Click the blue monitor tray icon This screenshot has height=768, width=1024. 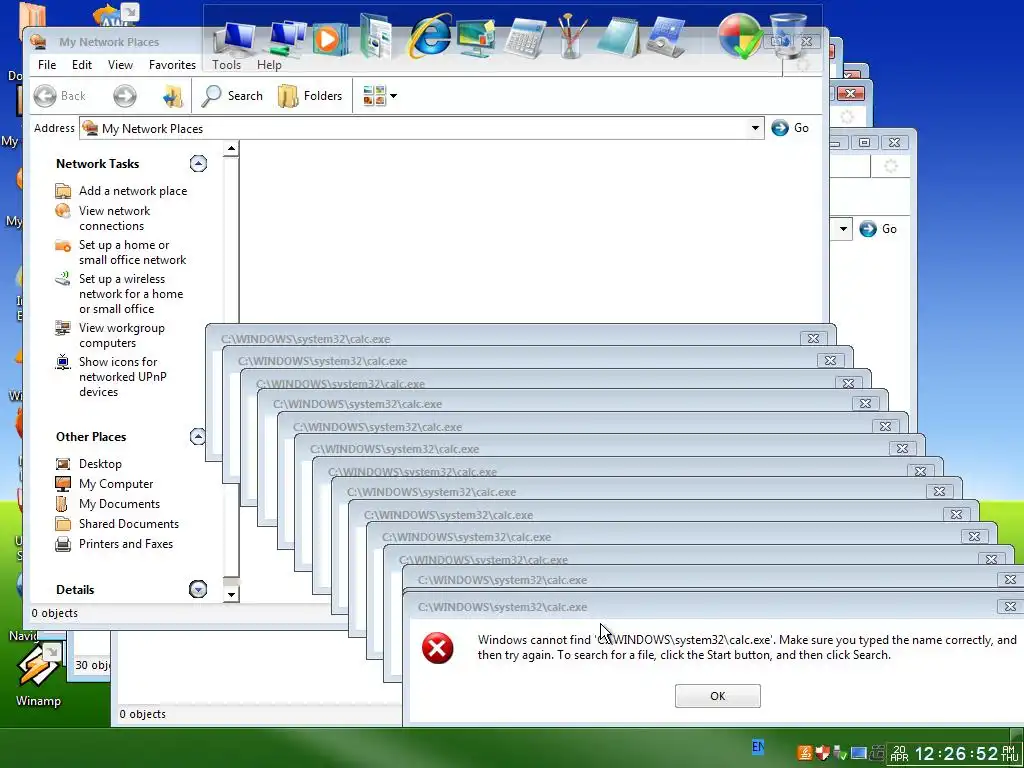(x=859, y=754)
